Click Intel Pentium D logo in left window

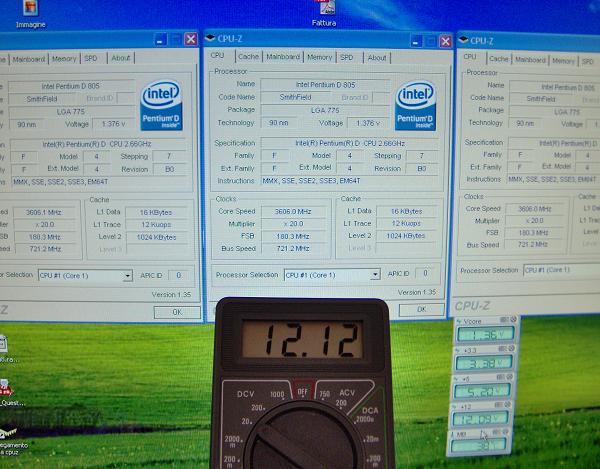160,103
